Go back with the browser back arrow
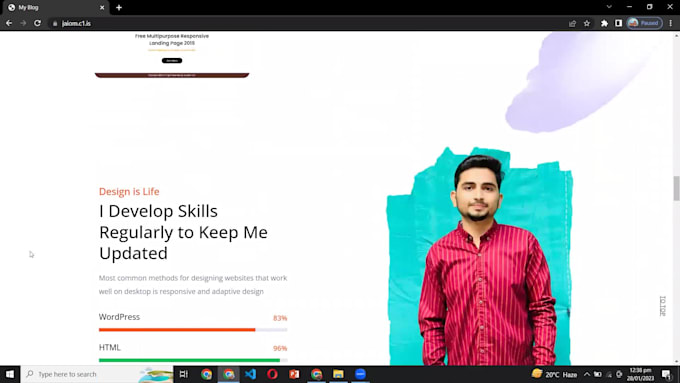This screenshot has height=383, width=680. (9, 23)
